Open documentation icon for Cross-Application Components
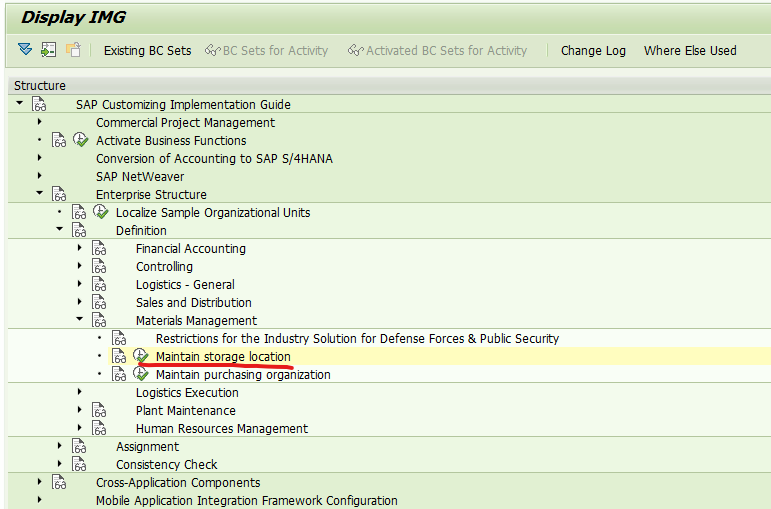771x509 pixels. pyautogui.click(x=59, y=482)
